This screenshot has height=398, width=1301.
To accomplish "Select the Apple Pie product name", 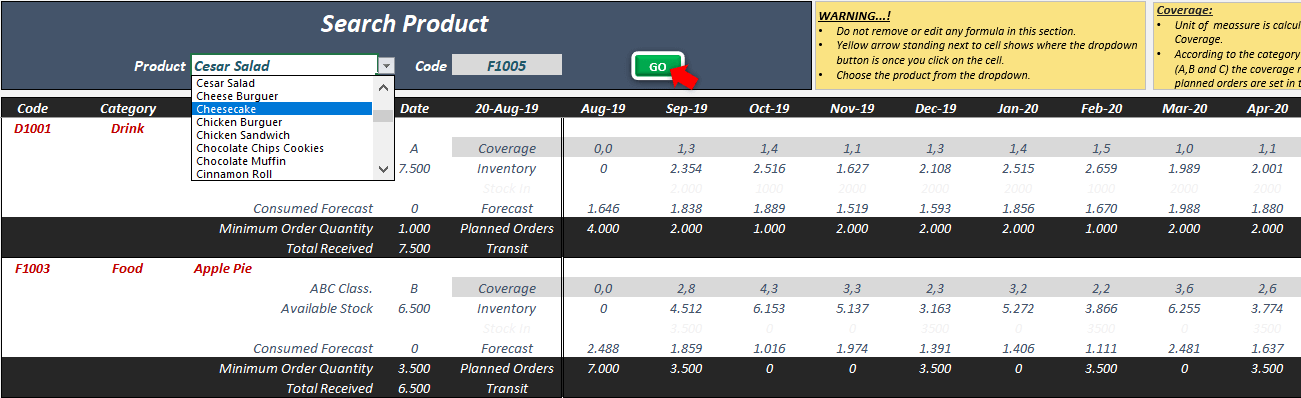I will (223, 268).
